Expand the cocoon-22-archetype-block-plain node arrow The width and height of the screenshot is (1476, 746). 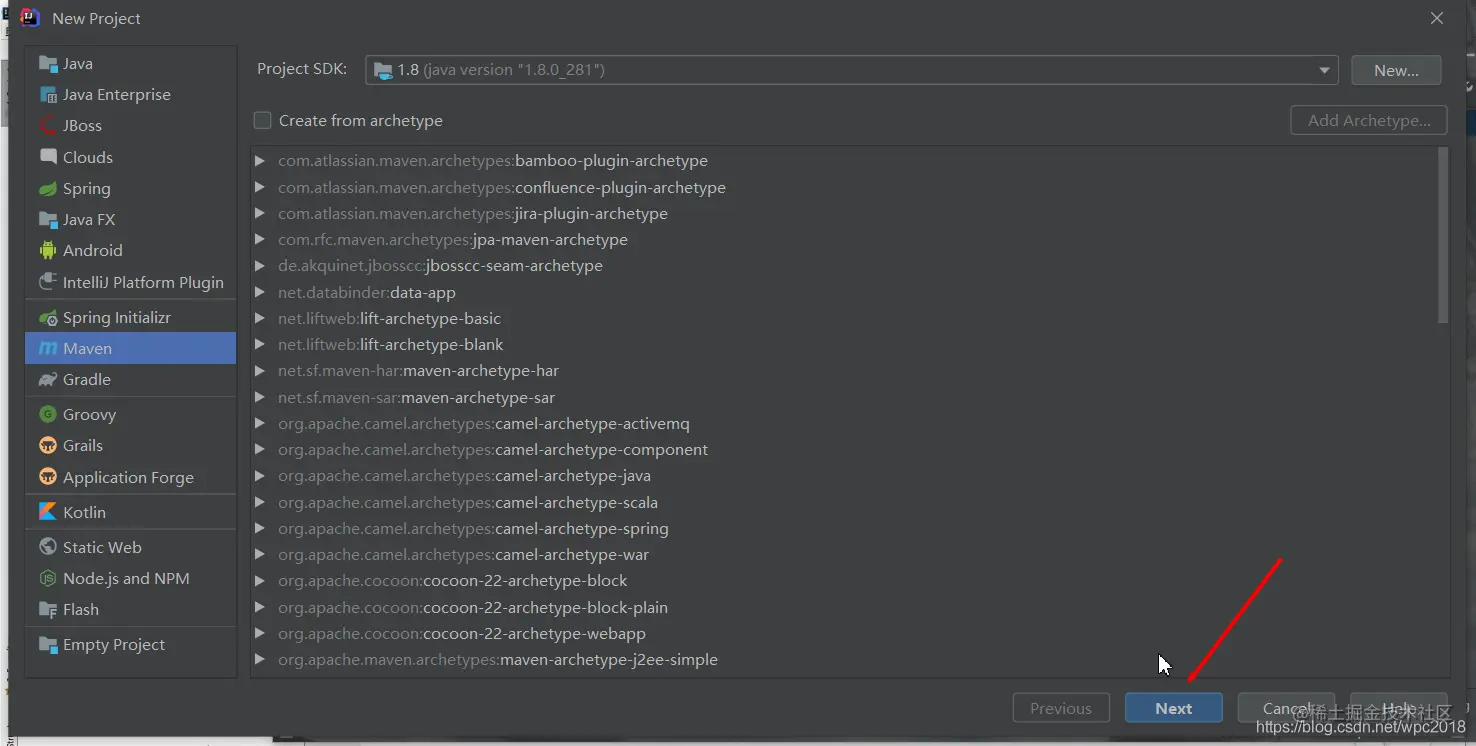pos(260,607)
